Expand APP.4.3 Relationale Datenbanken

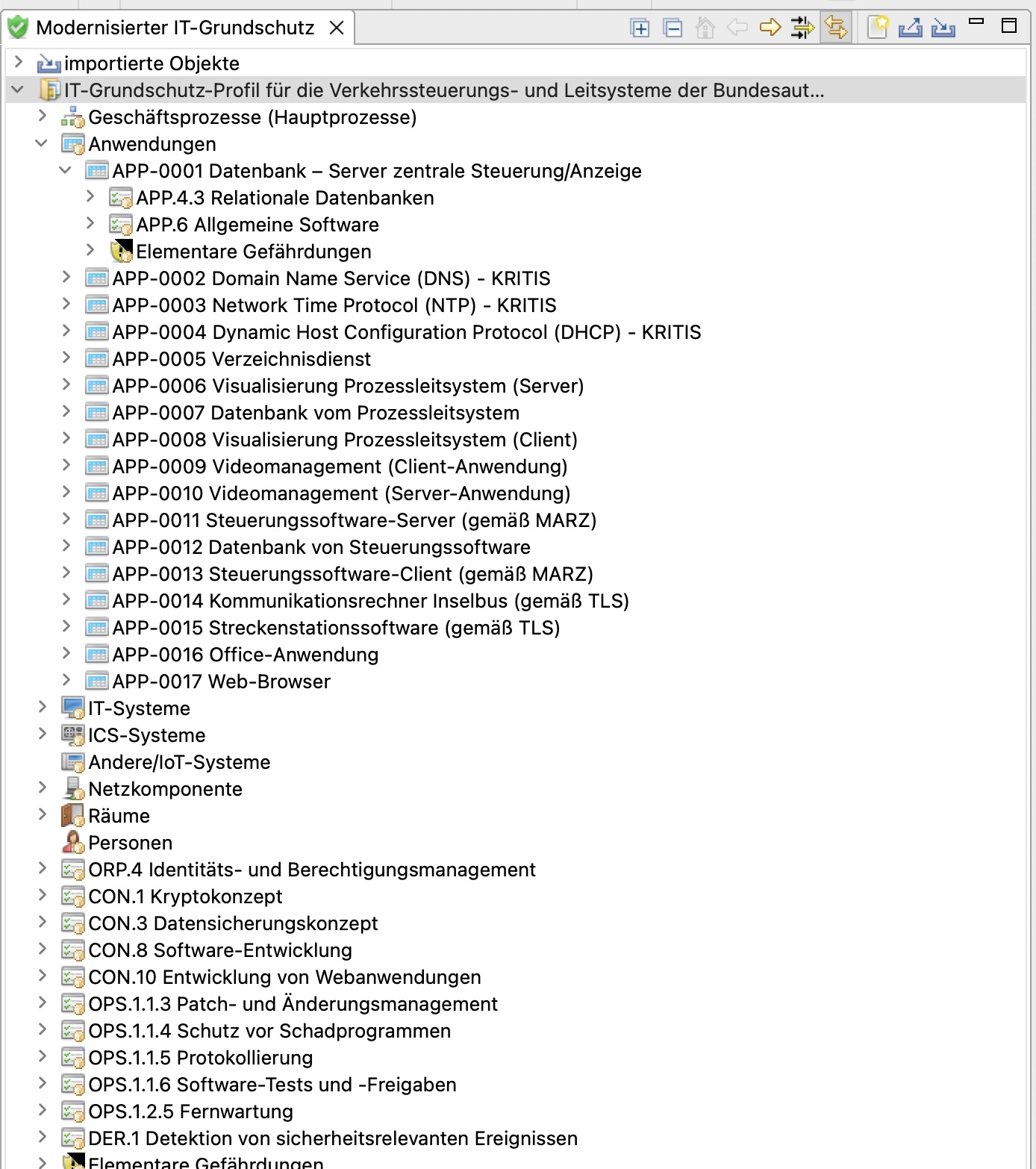click(x=90, y=196)
